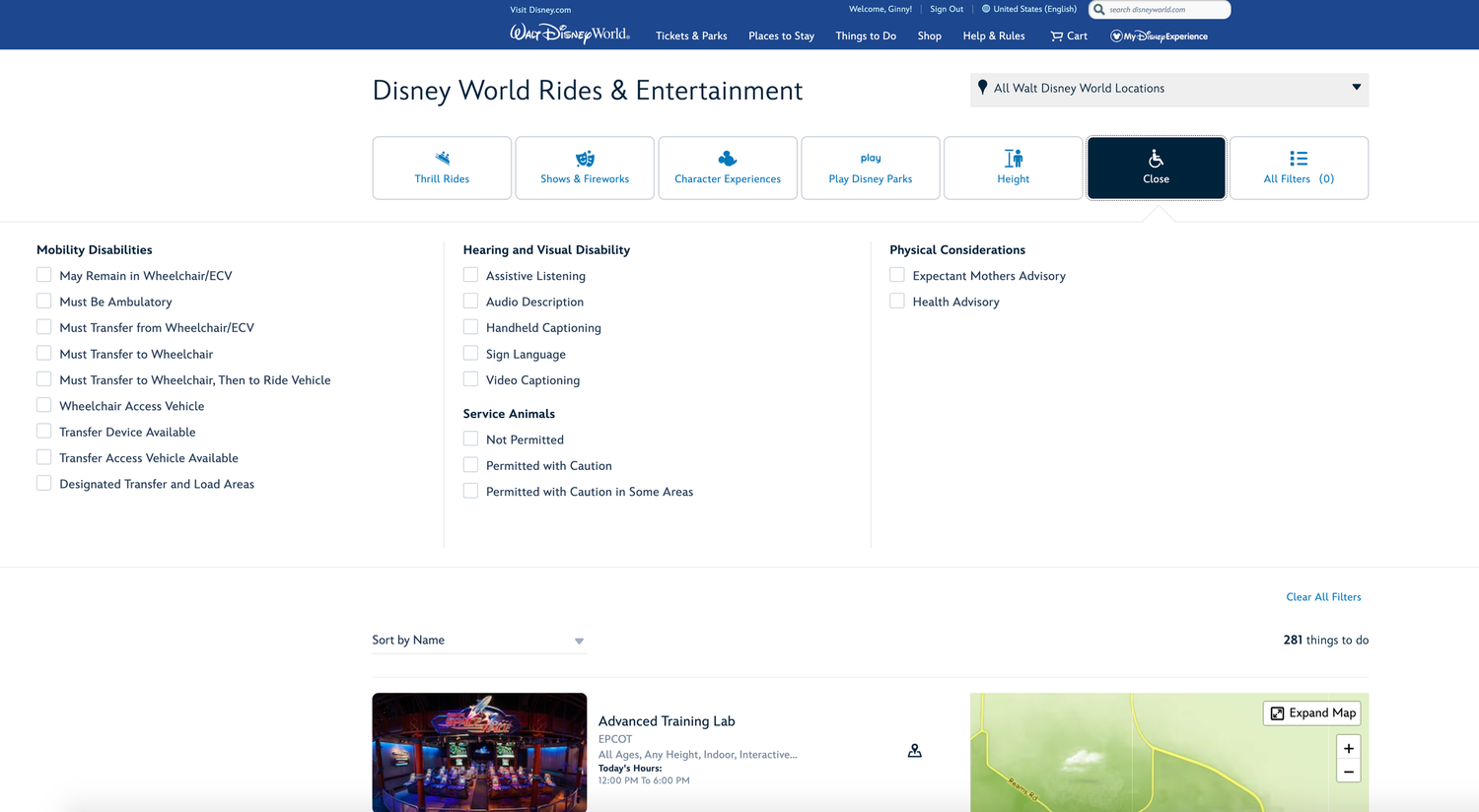This screenshot has width=1479, height=812.
Task: Open the Places to Stay menu
Action: coord(781,36)
